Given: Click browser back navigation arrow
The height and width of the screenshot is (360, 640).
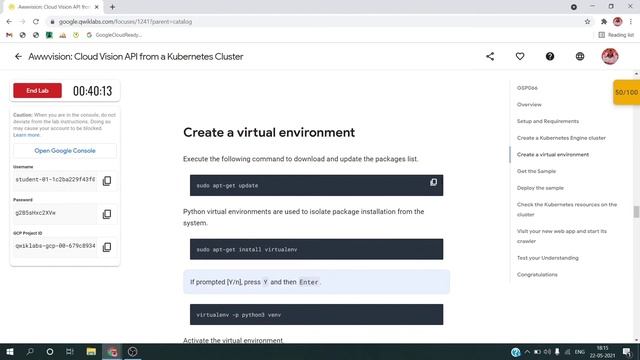Looking at the screenshot, I should point(9,22).
